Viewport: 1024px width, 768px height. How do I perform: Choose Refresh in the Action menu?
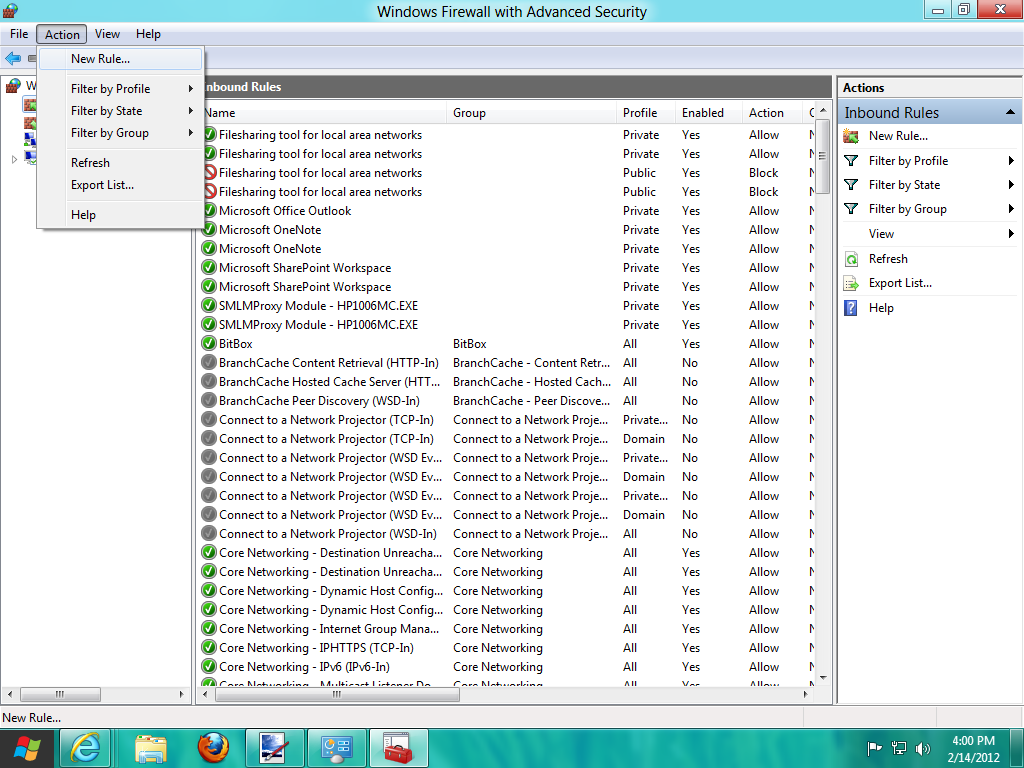(121, 163)
